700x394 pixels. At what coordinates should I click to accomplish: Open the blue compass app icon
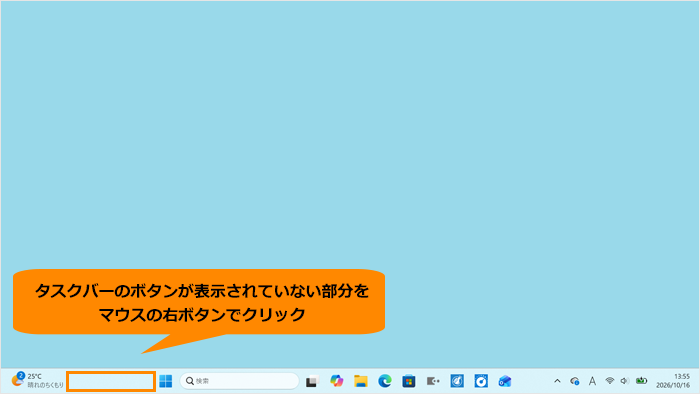[457, 381]
